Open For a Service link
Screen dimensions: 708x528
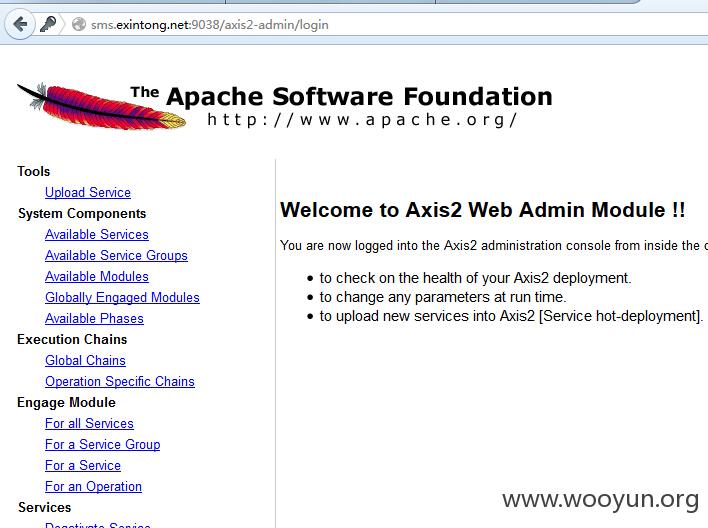pyautogui.click(x=83, y=466)
